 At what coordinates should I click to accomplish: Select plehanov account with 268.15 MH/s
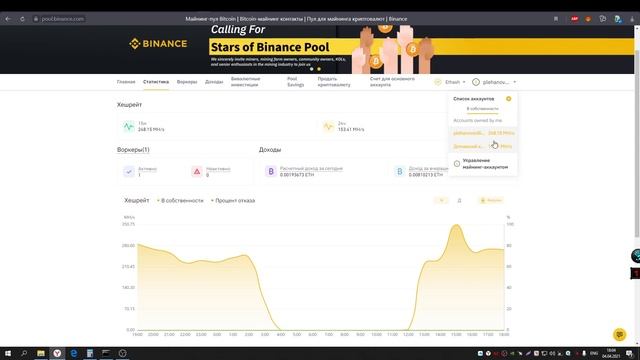[x=483, y=133]
